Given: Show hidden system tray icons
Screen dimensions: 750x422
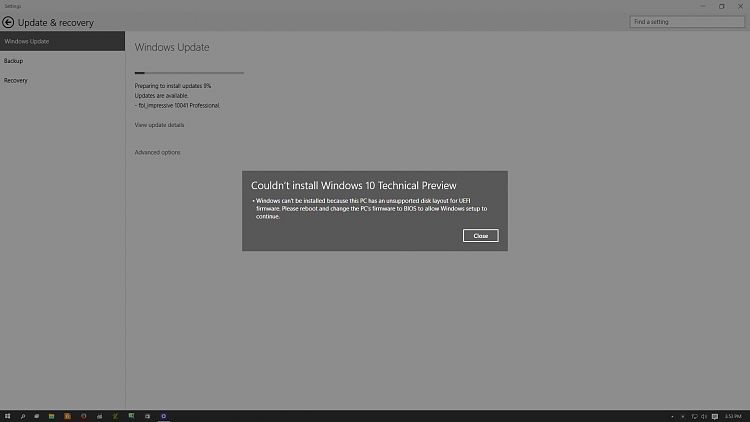Looking at the screenshot, I should [x=672, y=417].
